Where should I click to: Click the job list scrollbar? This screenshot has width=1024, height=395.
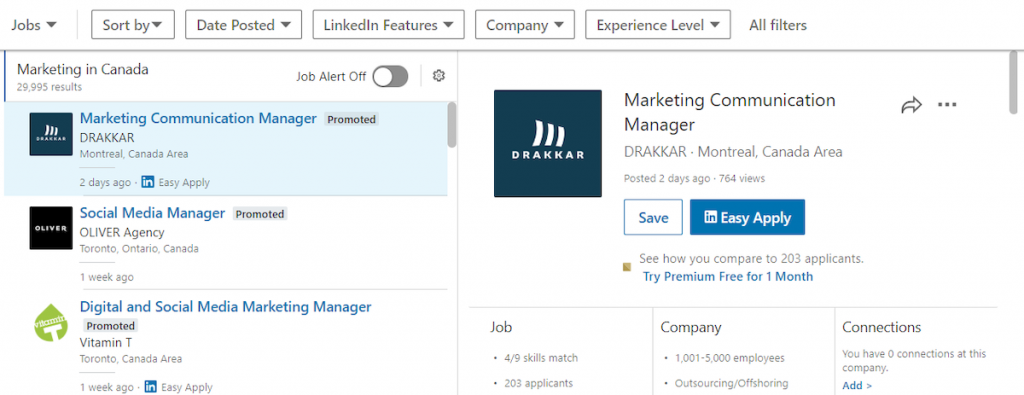click(x=452, y=124)
